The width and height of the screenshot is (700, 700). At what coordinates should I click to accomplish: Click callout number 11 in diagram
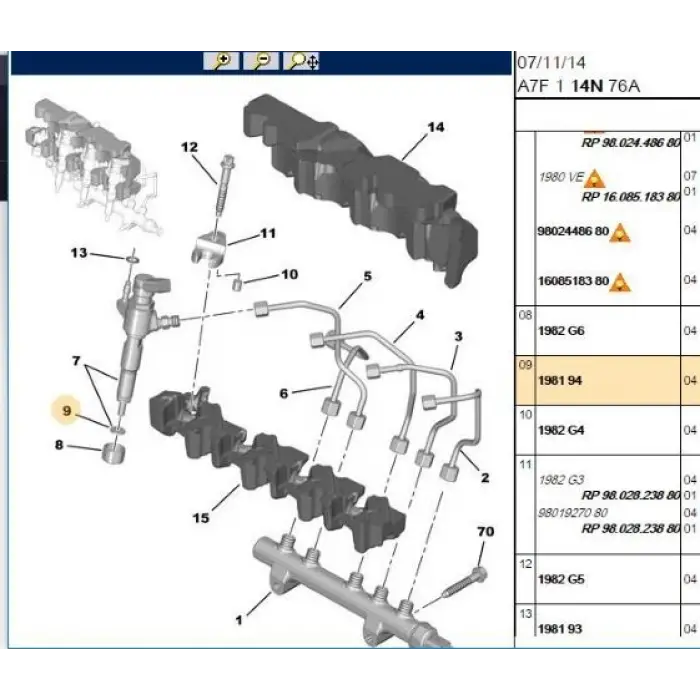[267, 233]
